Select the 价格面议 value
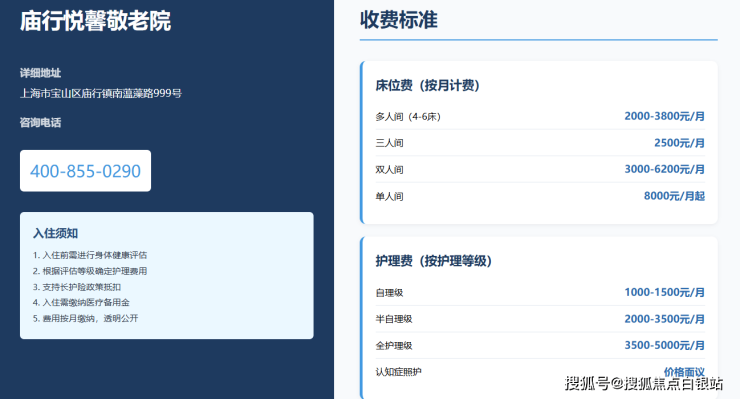The width and height of the screenshot is (740, 399). tap(684, 372)
